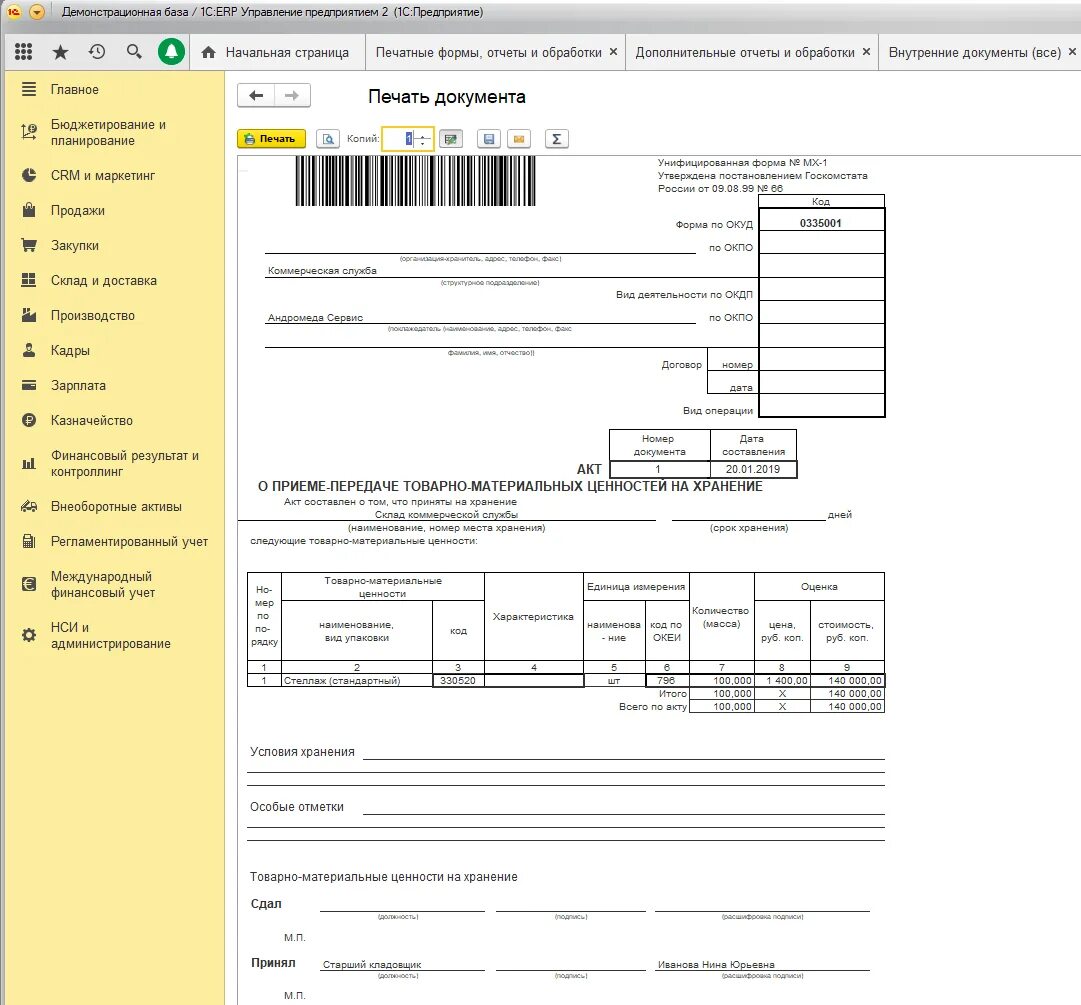Navigate forward with right arrow button

tap(292, 96)
